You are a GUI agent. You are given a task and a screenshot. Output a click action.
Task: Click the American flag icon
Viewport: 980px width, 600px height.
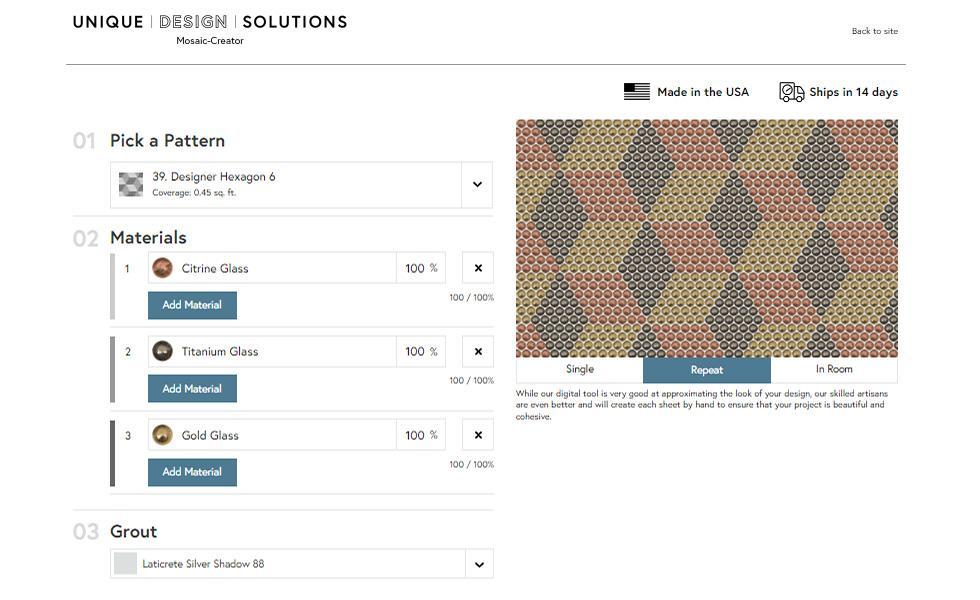coord(636,92)
